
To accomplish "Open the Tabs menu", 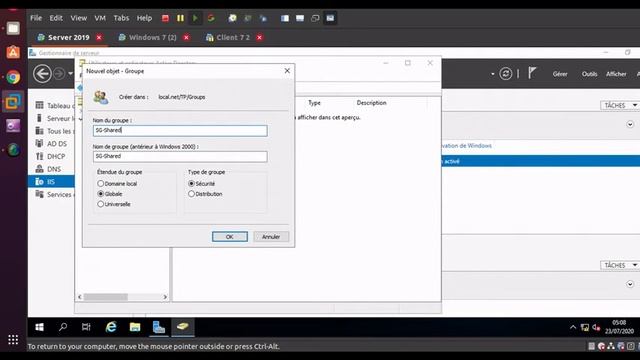I will [121, 18].
